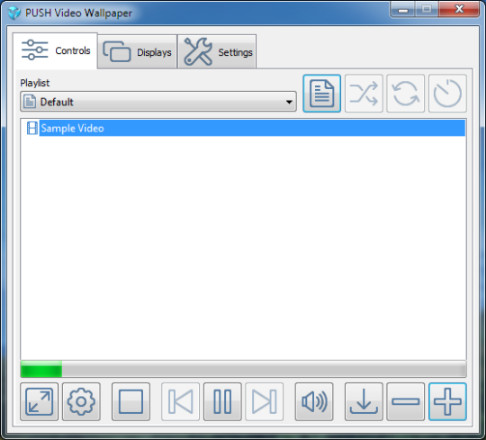The image size is (486, 440).
Task: Switch to the Displays tab
Action: tap(137, 52)
